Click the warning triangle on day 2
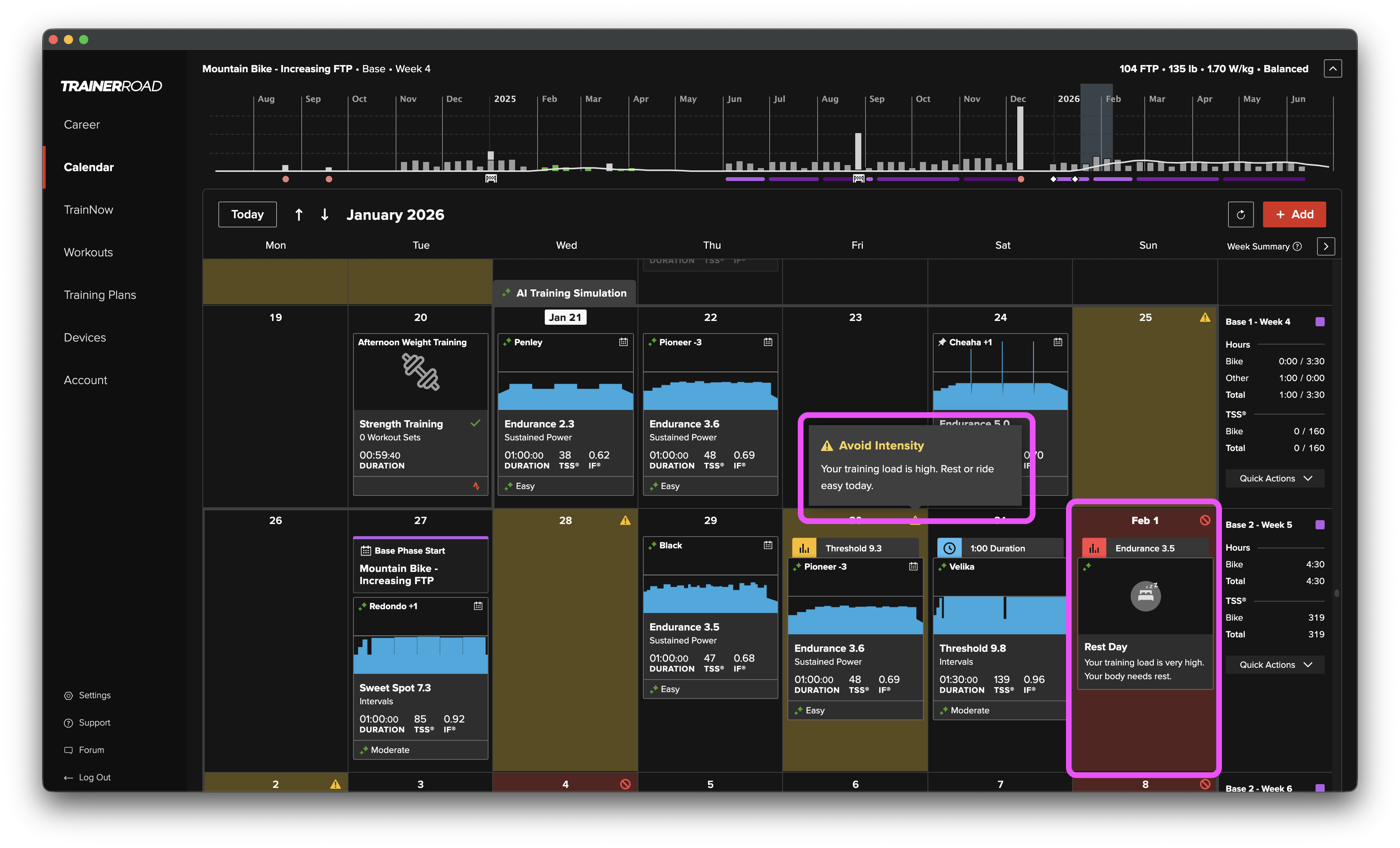The height and width of the screenshot is (848, 1400). coord(335,784)
